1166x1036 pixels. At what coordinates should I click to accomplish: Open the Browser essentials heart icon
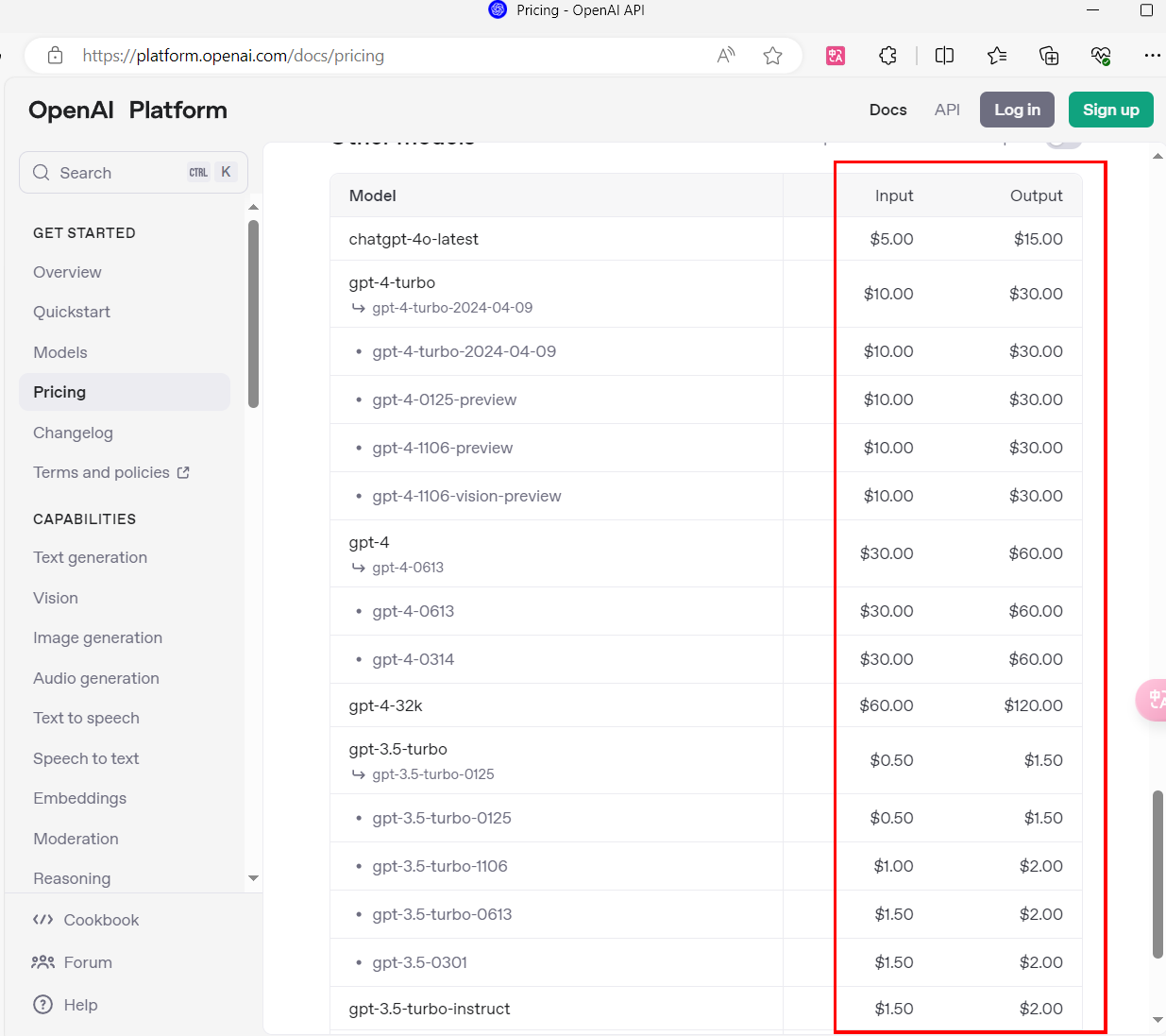[x=1101, y=56]
